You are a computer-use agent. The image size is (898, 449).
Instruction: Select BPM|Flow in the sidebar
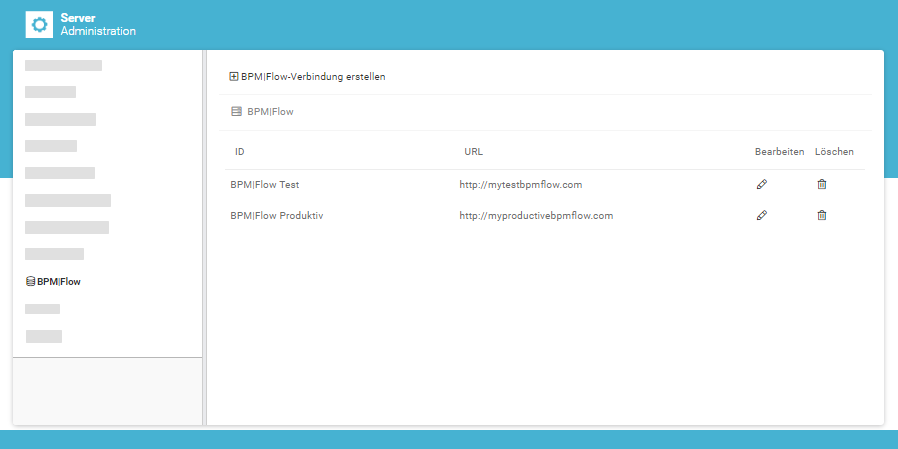pyautogui.click(x=53, y=282)
